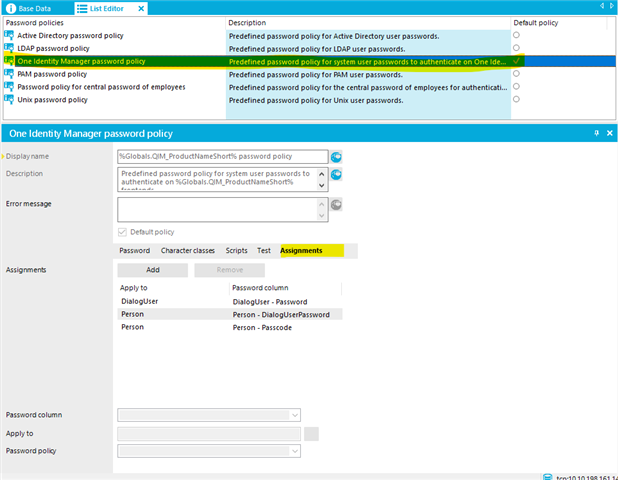618x480 pixels.
Task: Close the One Identity Manager password policy panel
Action: 609,133
